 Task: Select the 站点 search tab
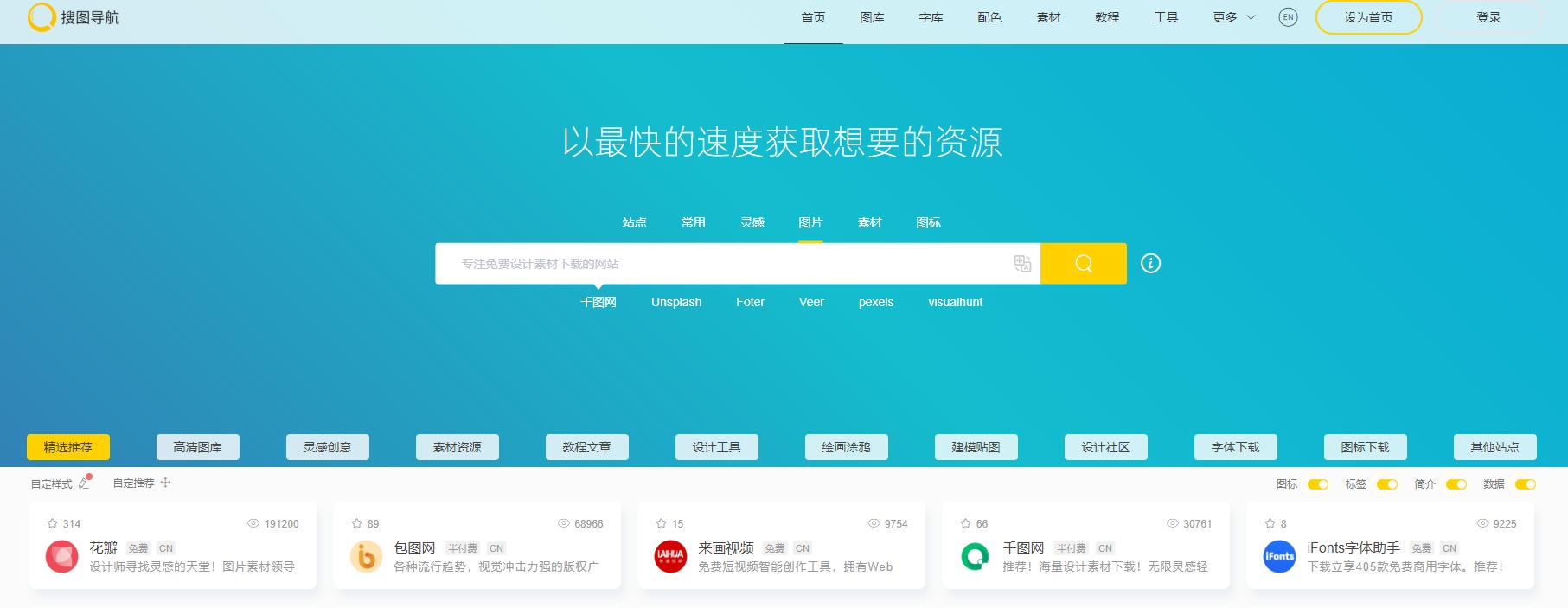point(635,222)
